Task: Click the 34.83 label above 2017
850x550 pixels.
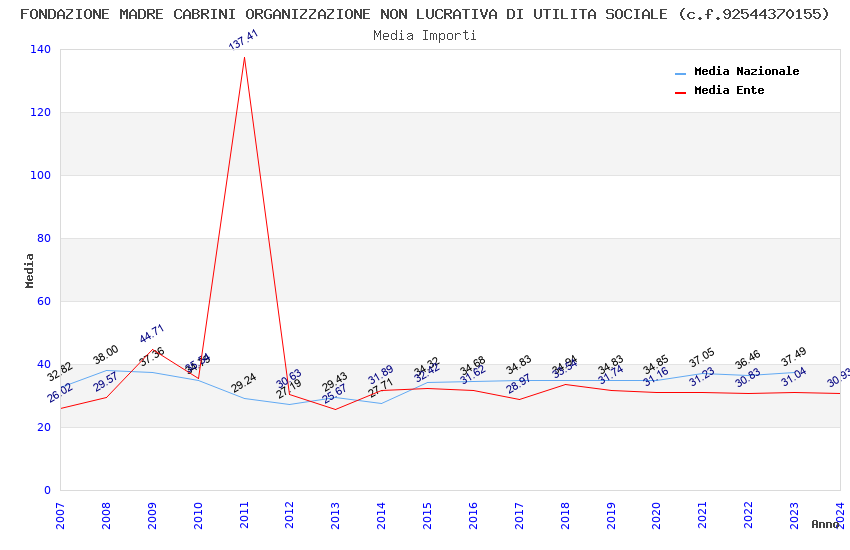Action: point(519,365)
